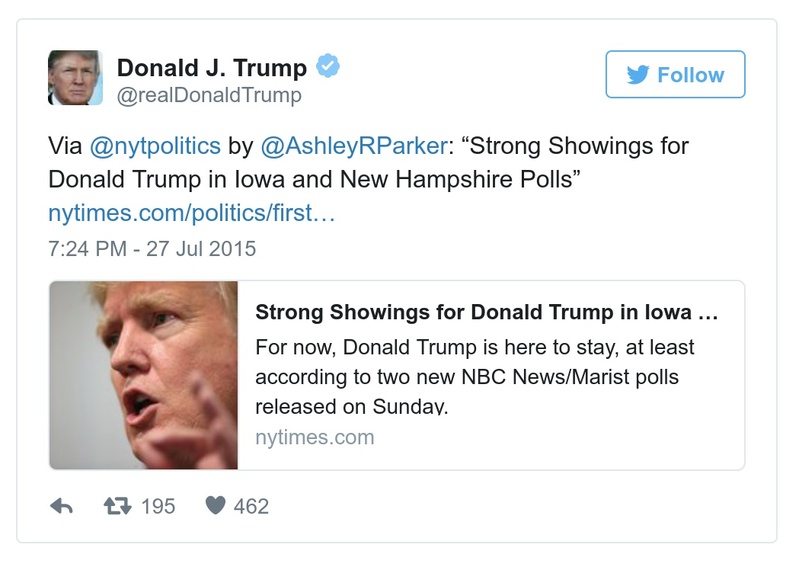Screen dimensions: 799x567
Task: Click the nytimes.com domain on the card
Action: coord(315,437)
